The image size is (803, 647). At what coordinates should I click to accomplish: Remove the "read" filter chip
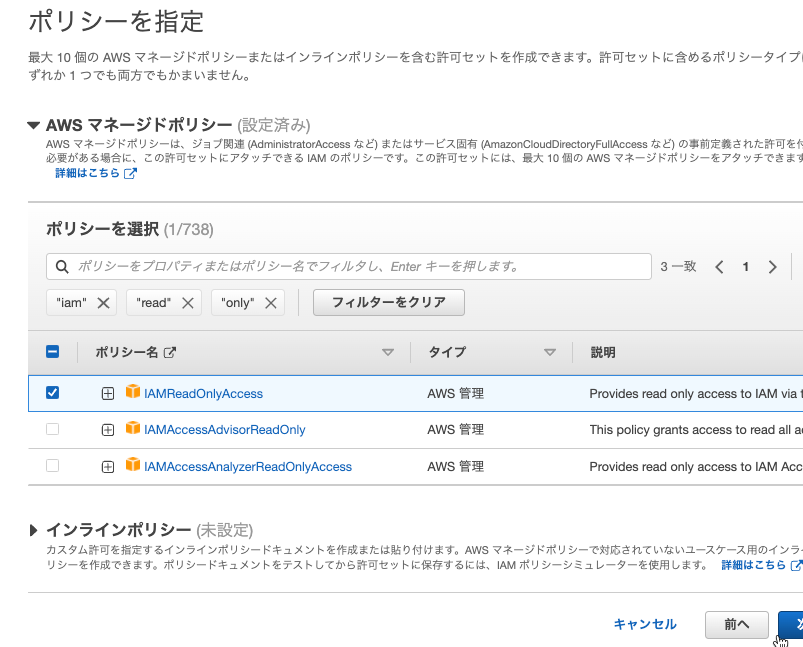tap(188, 303)
